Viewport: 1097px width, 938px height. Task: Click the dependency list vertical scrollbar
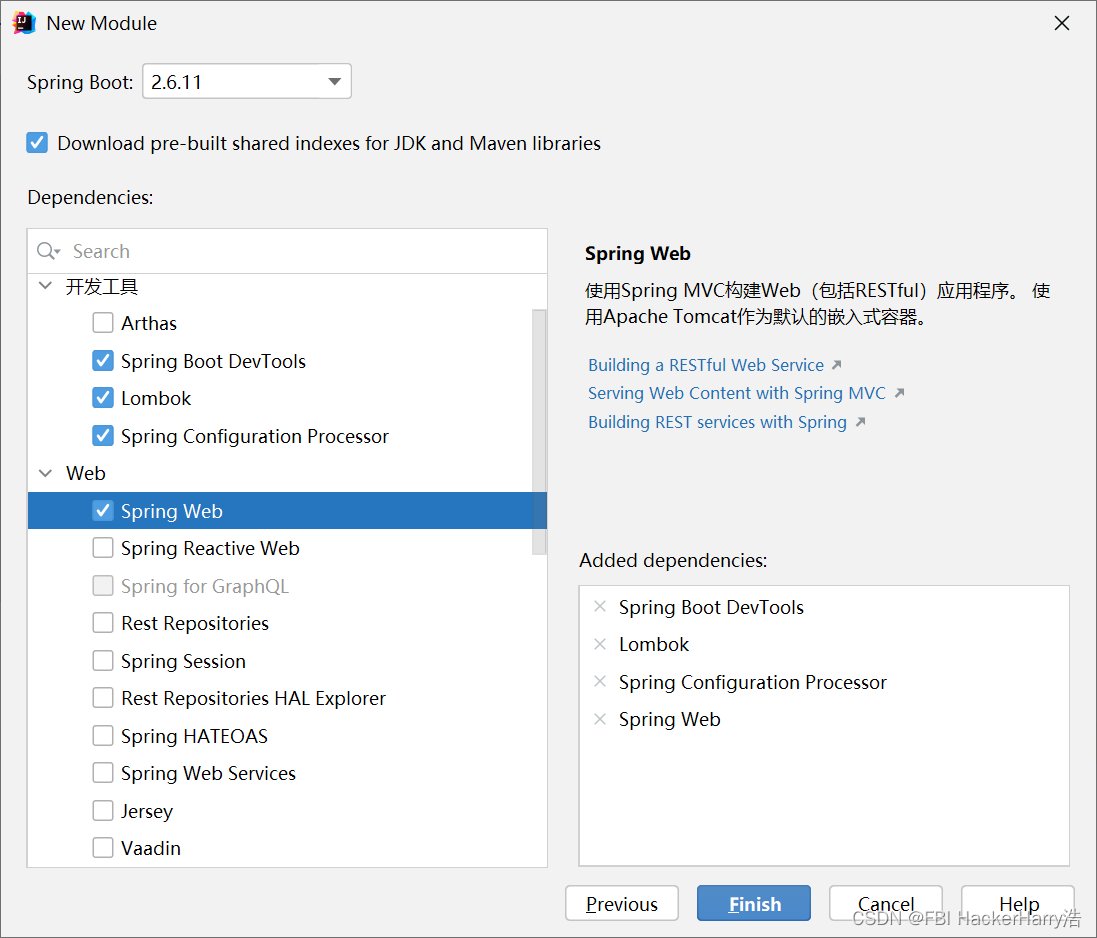pos(539,430)
